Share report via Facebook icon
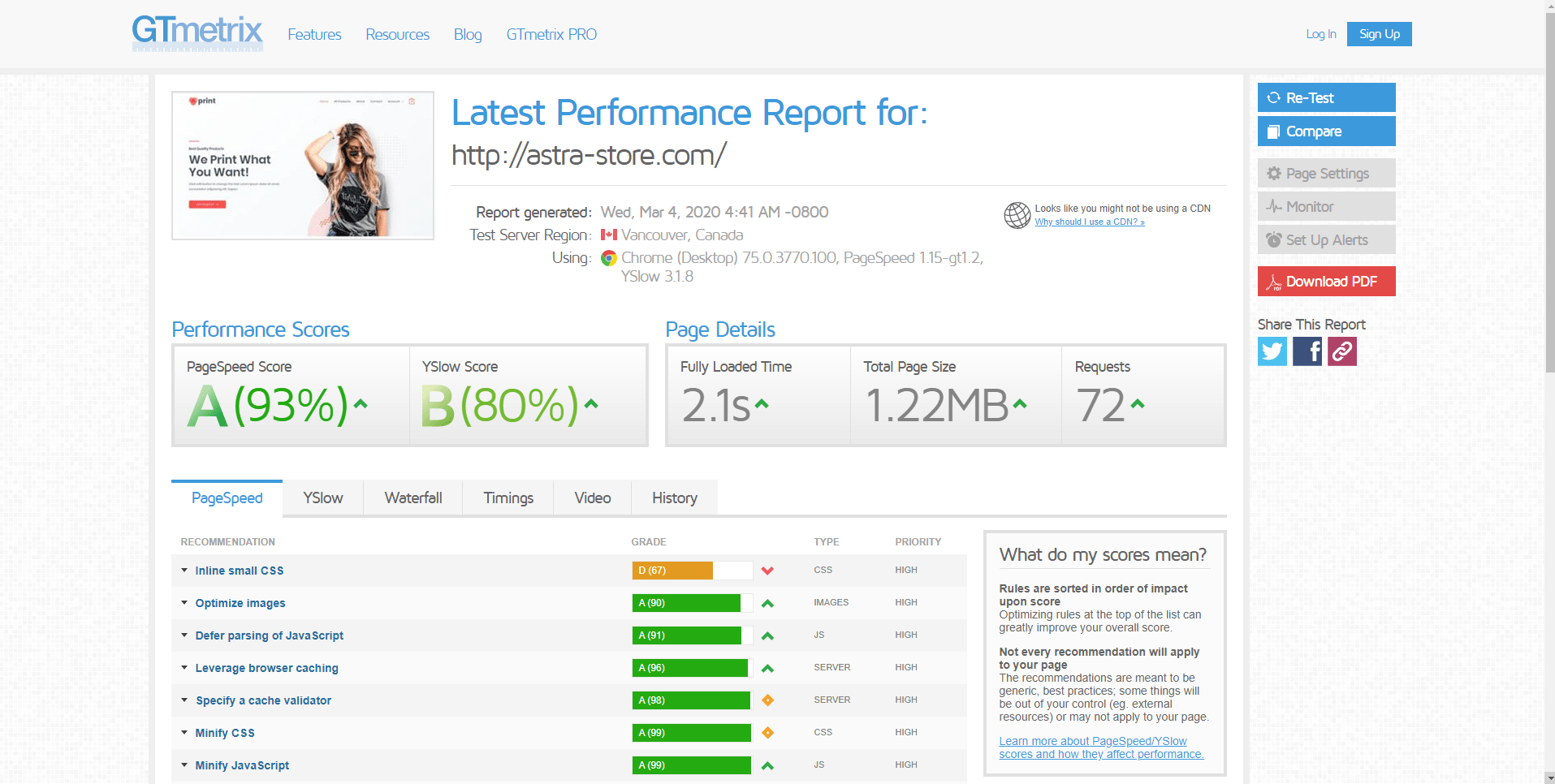The image size is (1555, 784). click(x=1307, y=351)
